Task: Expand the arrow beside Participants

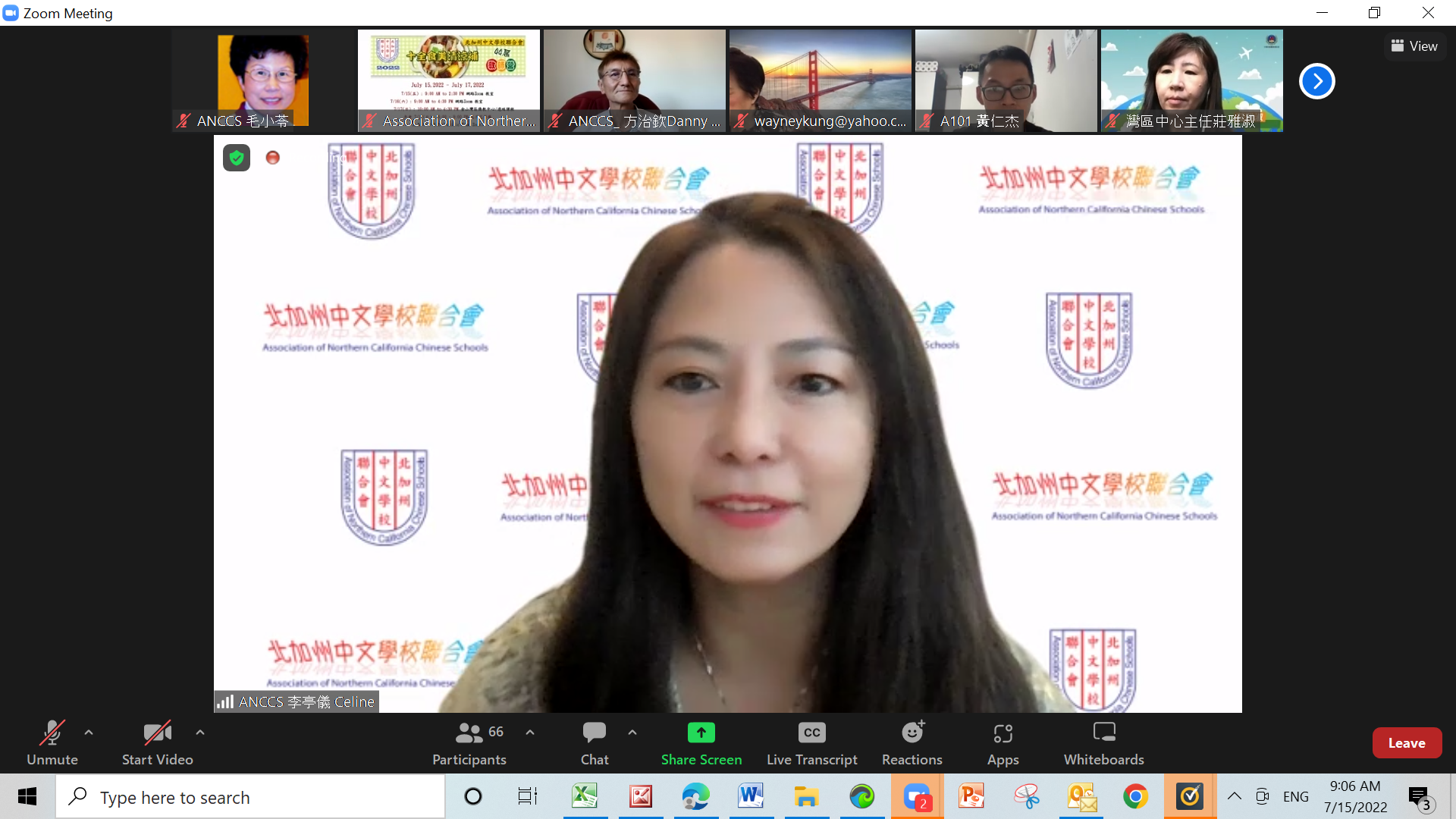Action: click(x=530, y=733)
